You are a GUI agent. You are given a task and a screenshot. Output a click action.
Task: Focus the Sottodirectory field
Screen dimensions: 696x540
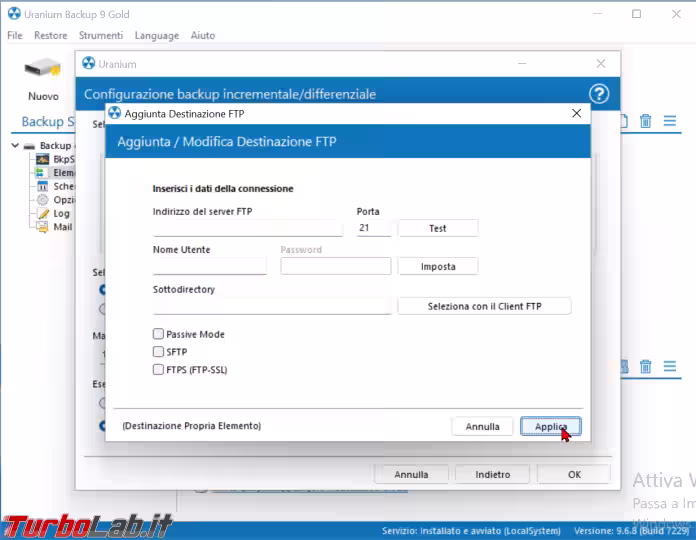272,306
